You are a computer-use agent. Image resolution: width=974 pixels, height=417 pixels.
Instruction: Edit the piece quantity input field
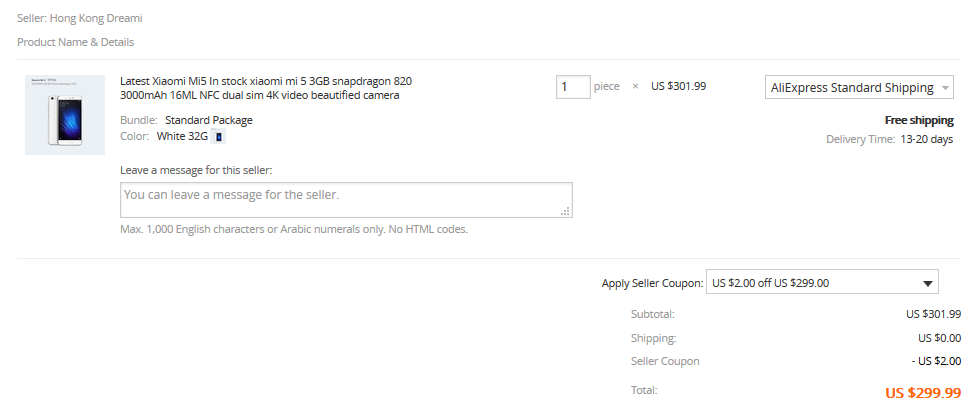tap(573, 86)
